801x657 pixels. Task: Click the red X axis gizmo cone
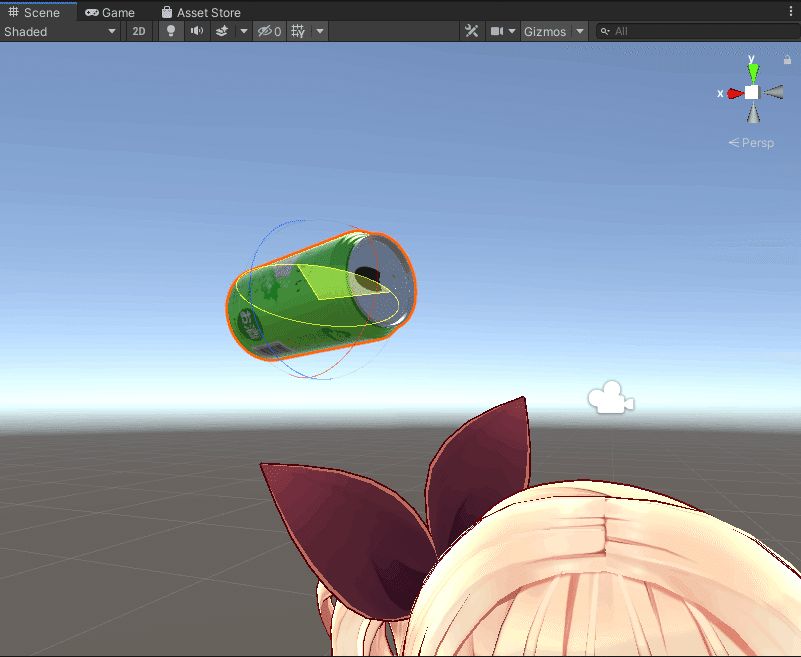click(735, 93)
